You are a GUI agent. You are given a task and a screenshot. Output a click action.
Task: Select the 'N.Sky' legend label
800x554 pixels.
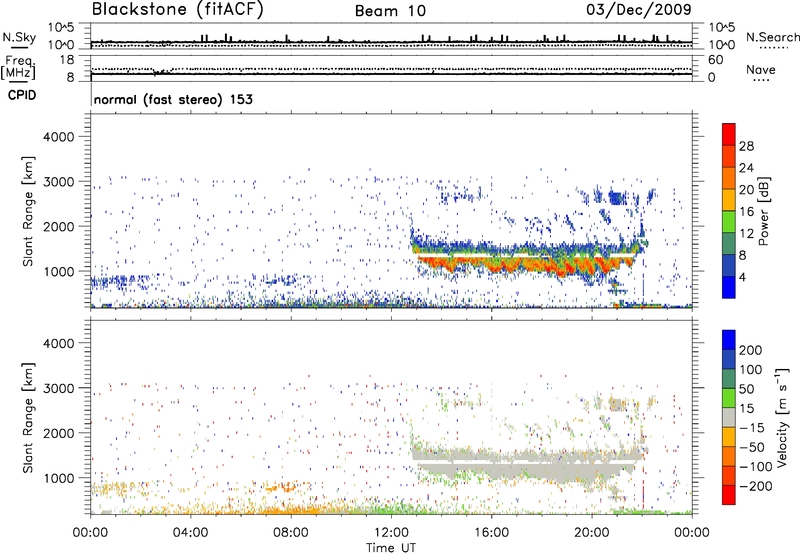coord(19,37)
